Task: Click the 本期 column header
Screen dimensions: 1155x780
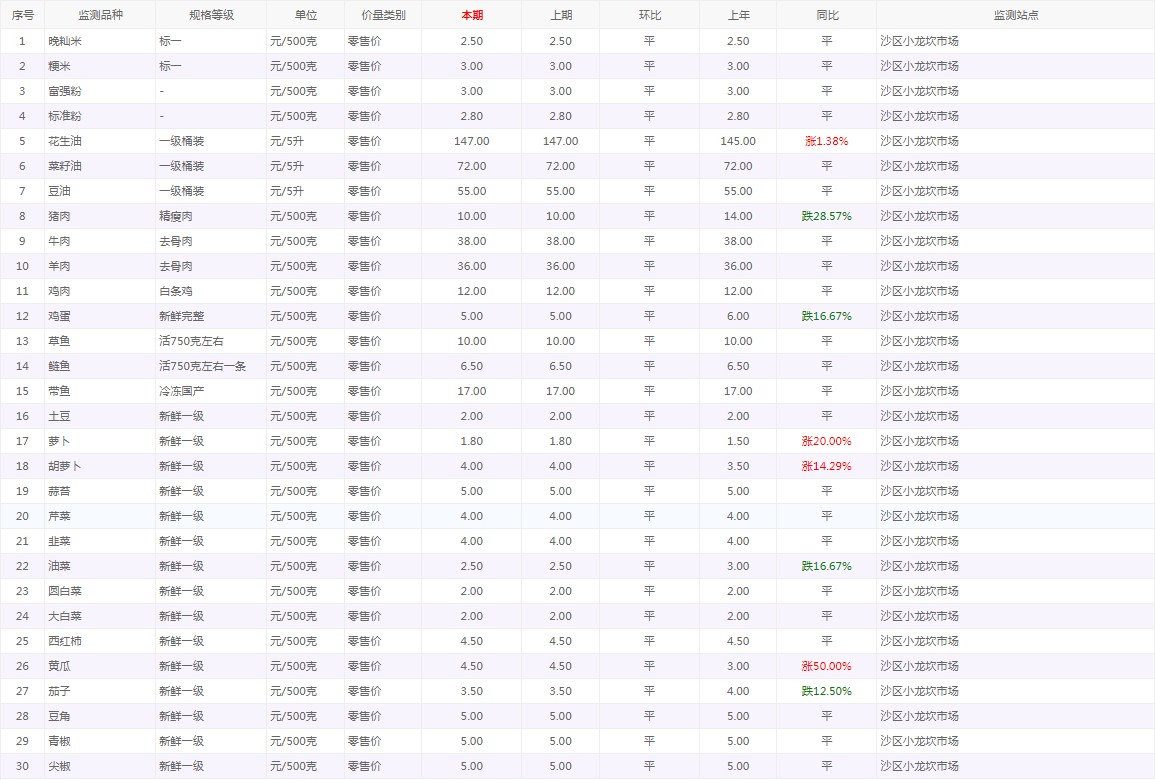Action: coord(471,15)
